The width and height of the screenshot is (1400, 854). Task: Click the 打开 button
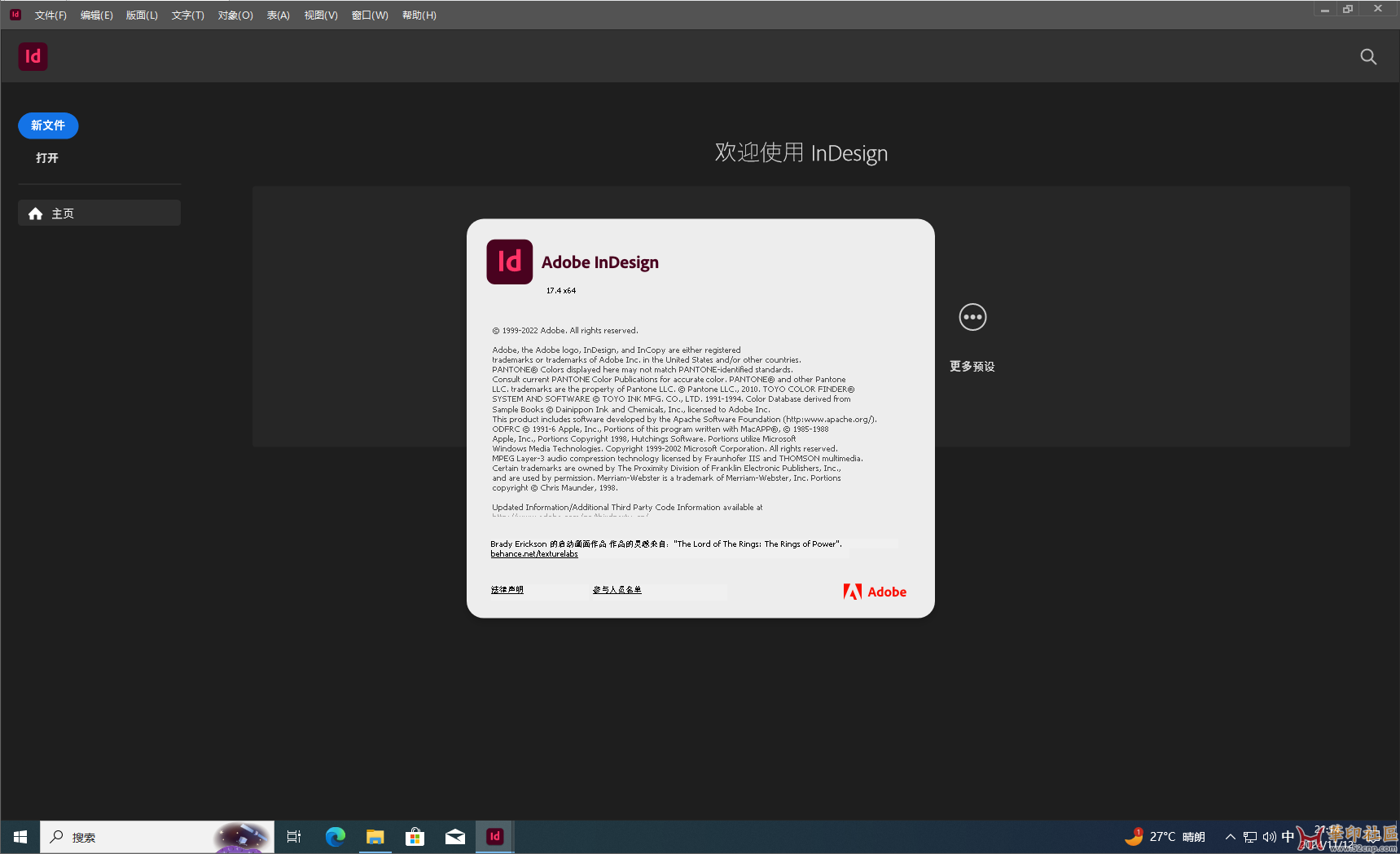point(47,158)
